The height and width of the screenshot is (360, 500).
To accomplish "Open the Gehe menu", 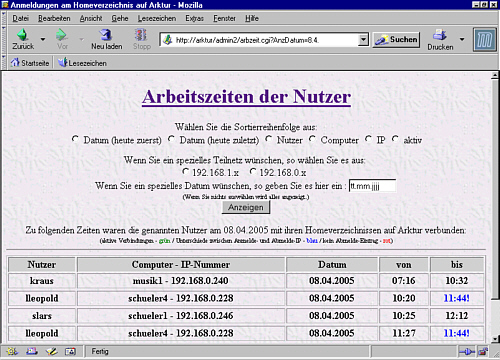I will 120,18.
